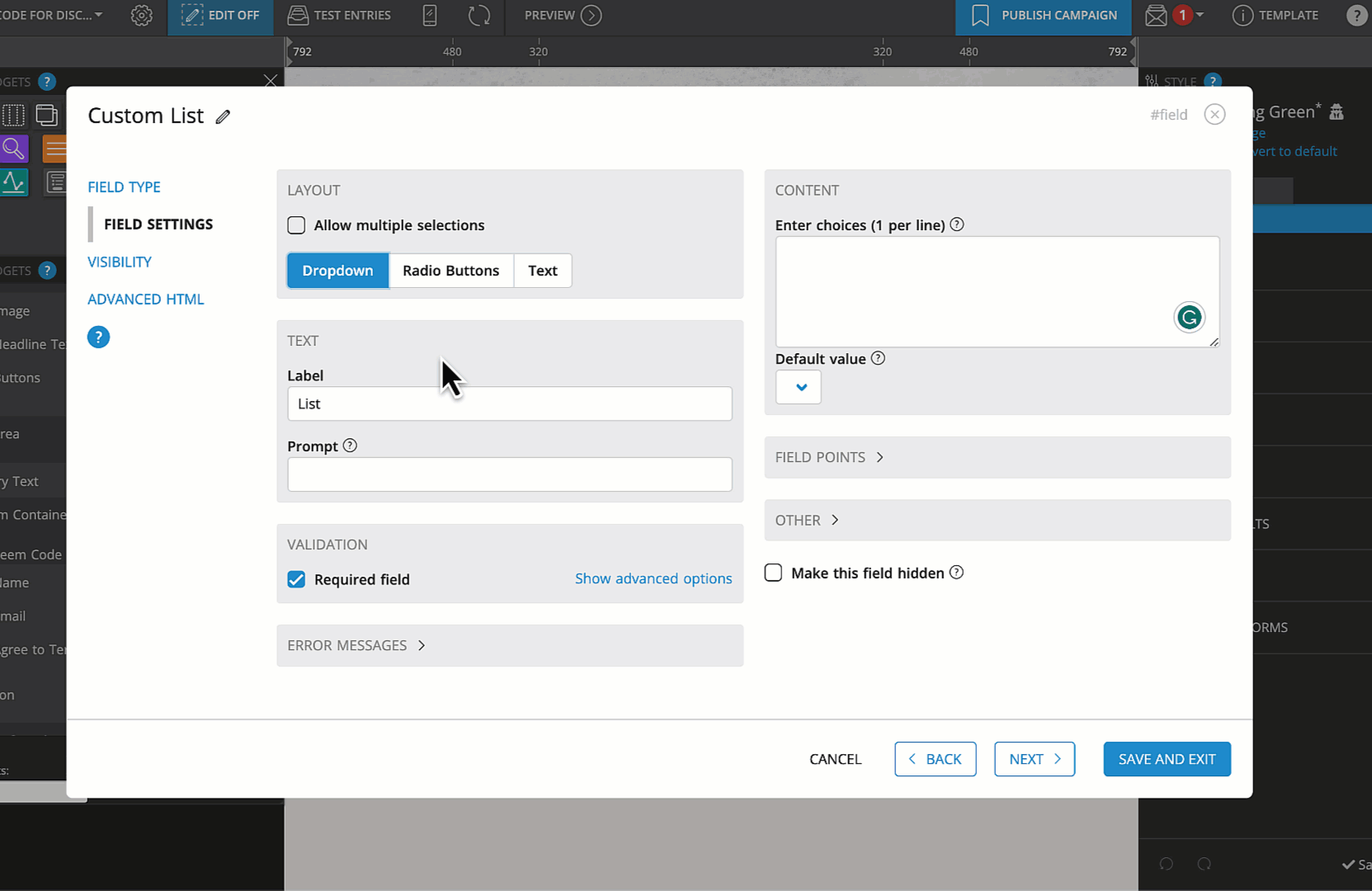Click the Grammarly icon in the choices box

(x=1189, y=317)
